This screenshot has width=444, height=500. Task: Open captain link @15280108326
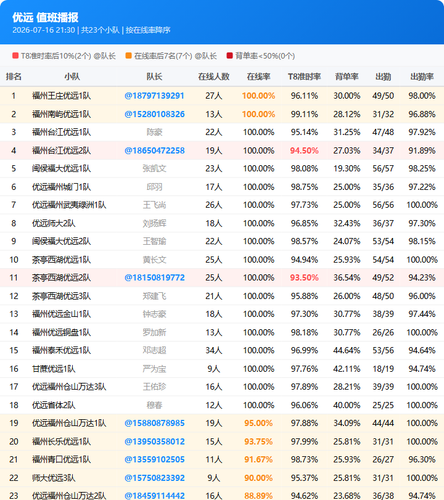click(x=154, y=114)
